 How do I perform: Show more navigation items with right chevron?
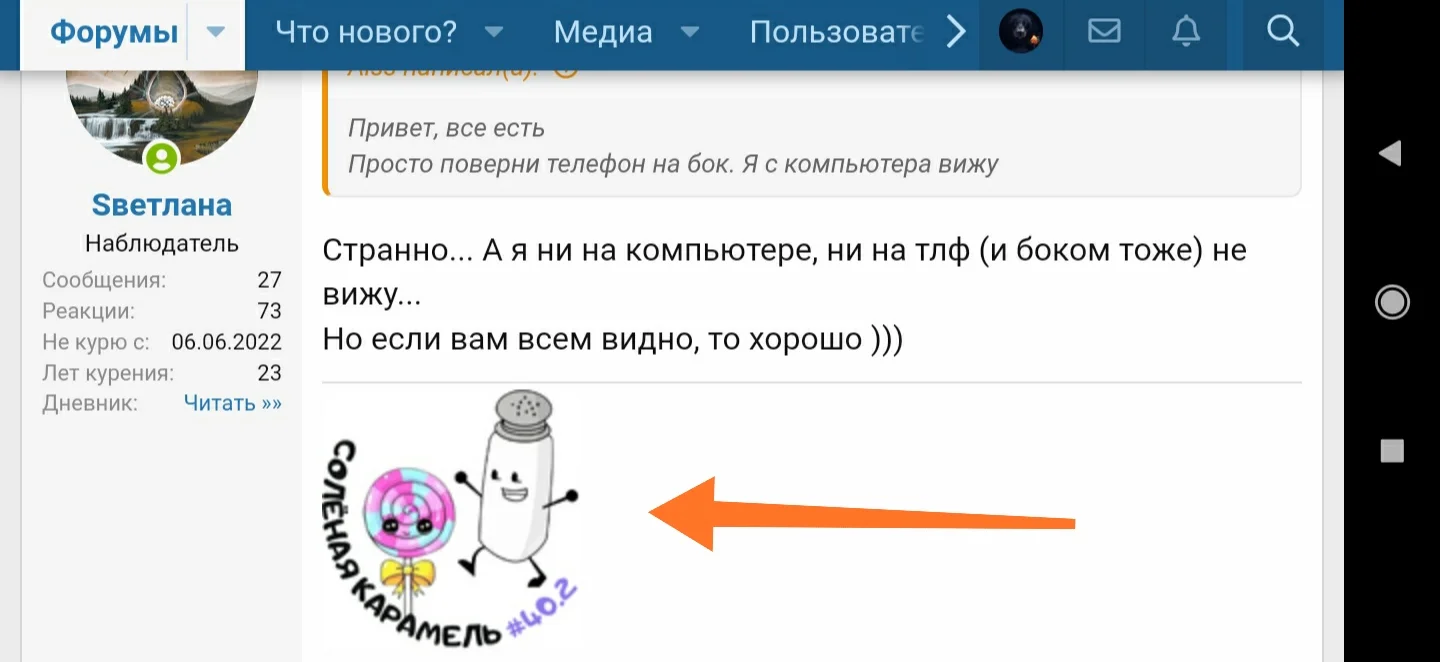[956, 32]
